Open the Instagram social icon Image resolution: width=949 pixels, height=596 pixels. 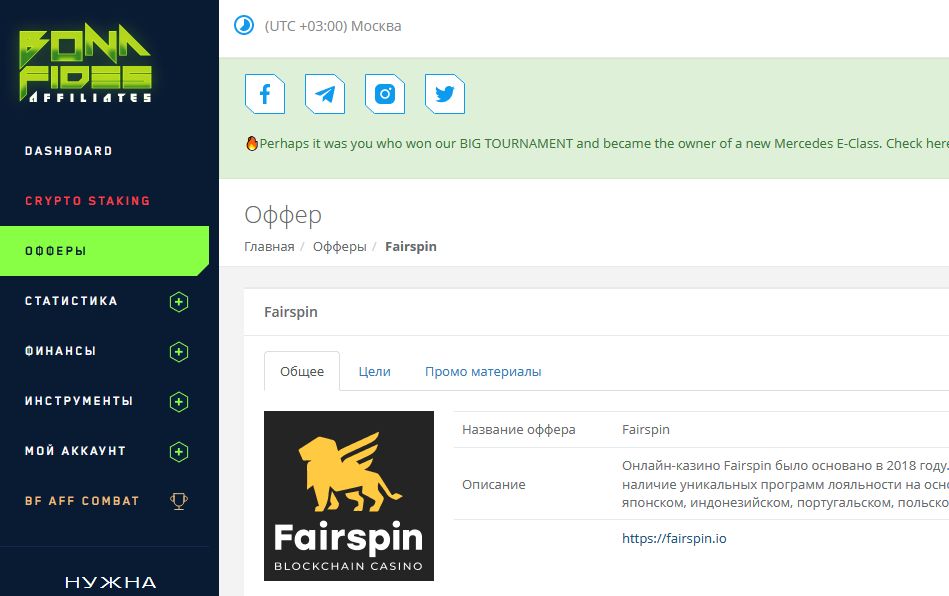pos(385,94)
